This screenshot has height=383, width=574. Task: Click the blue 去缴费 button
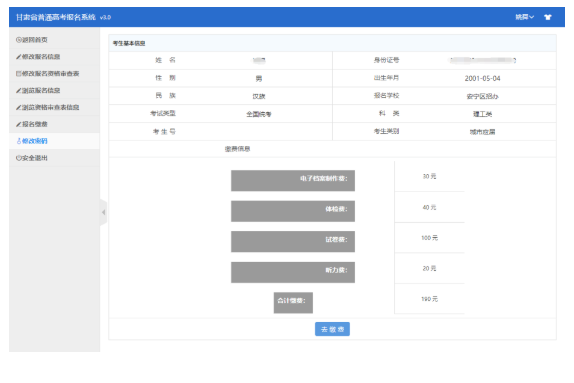[332, 329]
